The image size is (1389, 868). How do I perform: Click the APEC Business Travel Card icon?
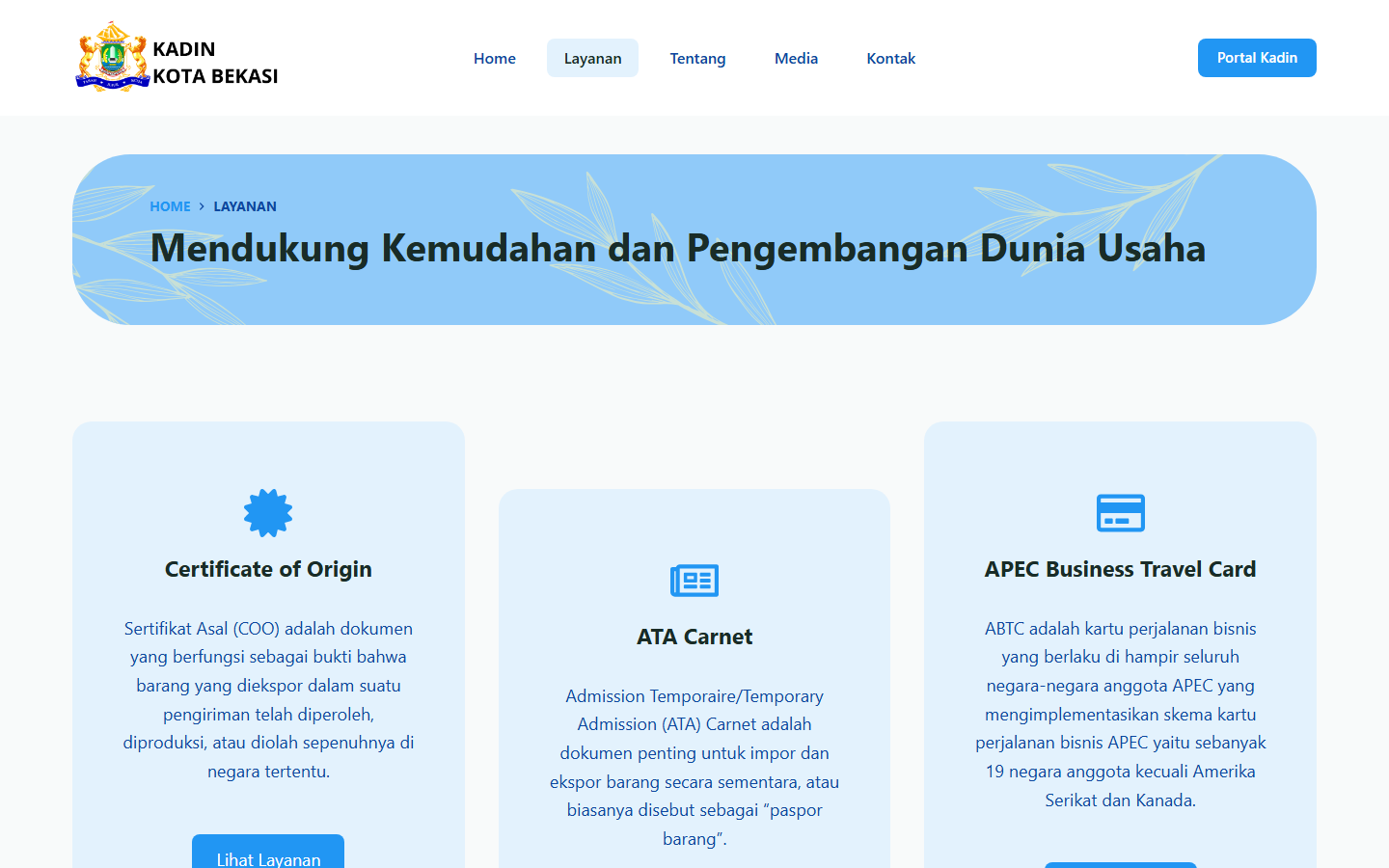tap(1121, 513)
